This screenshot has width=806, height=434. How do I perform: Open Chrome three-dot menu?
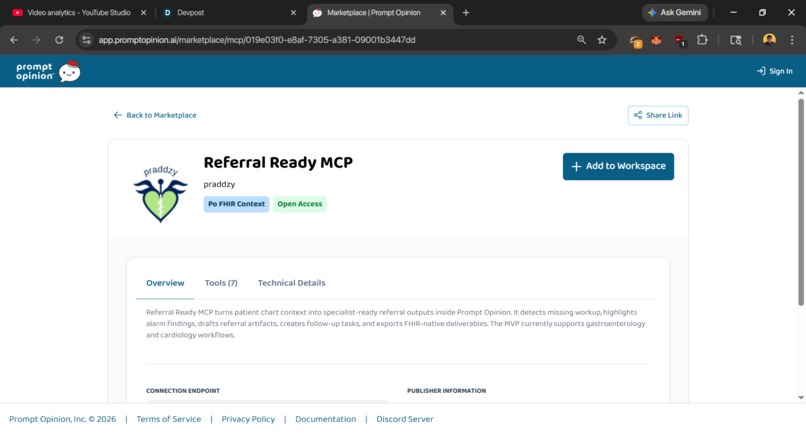(792, 40)
